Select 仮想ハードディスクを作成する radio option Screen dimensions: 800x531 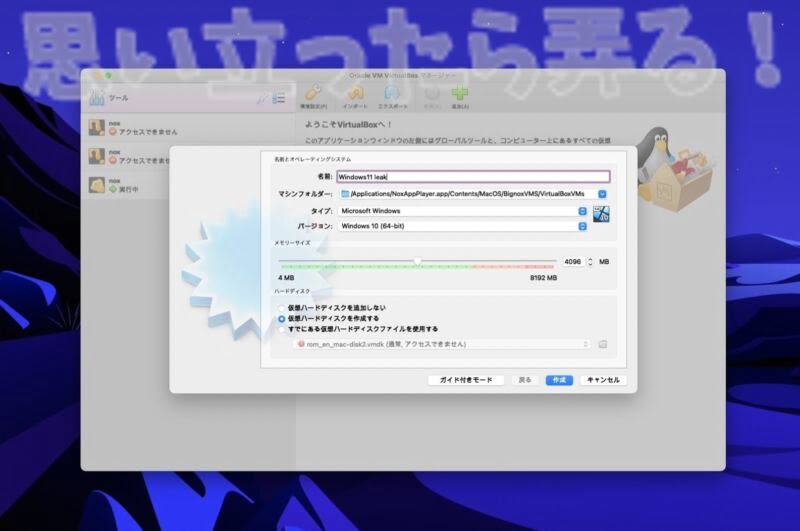click(x=281, y=319)
